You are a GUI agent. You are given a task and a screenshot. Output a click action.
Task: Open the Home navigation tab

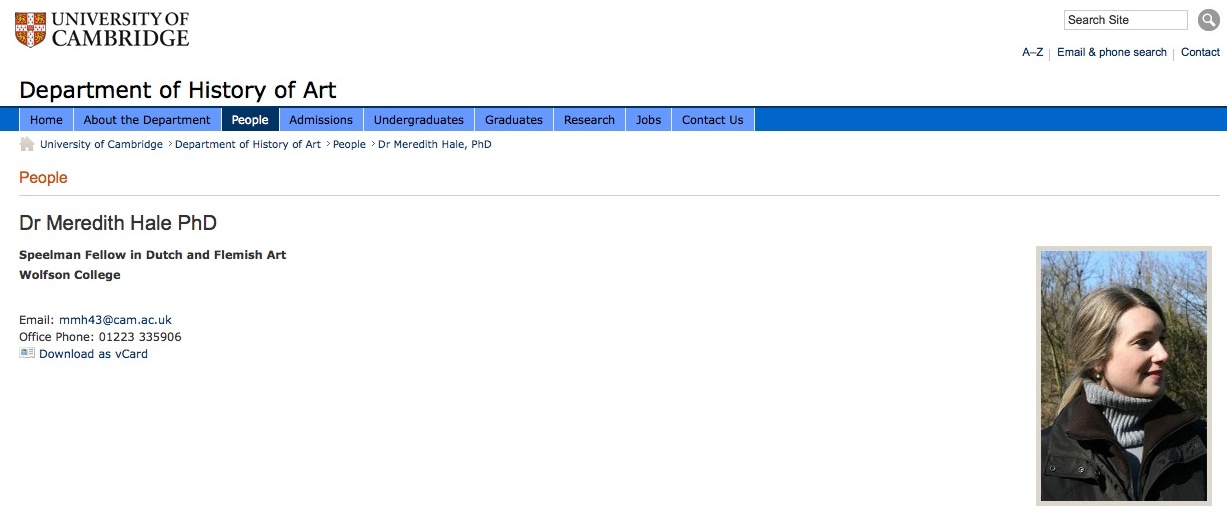click(x=46, y=120)
